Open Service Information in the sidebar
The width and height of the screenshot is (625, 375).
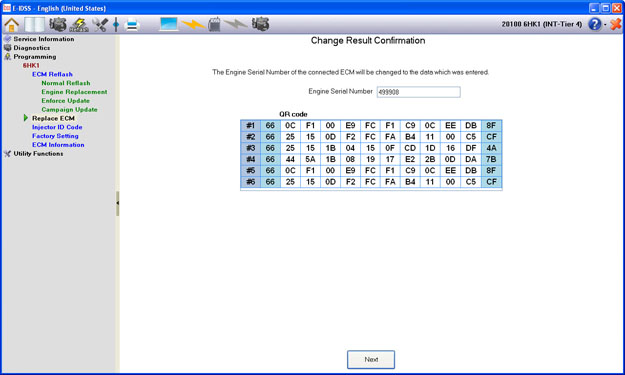[44, 39]
